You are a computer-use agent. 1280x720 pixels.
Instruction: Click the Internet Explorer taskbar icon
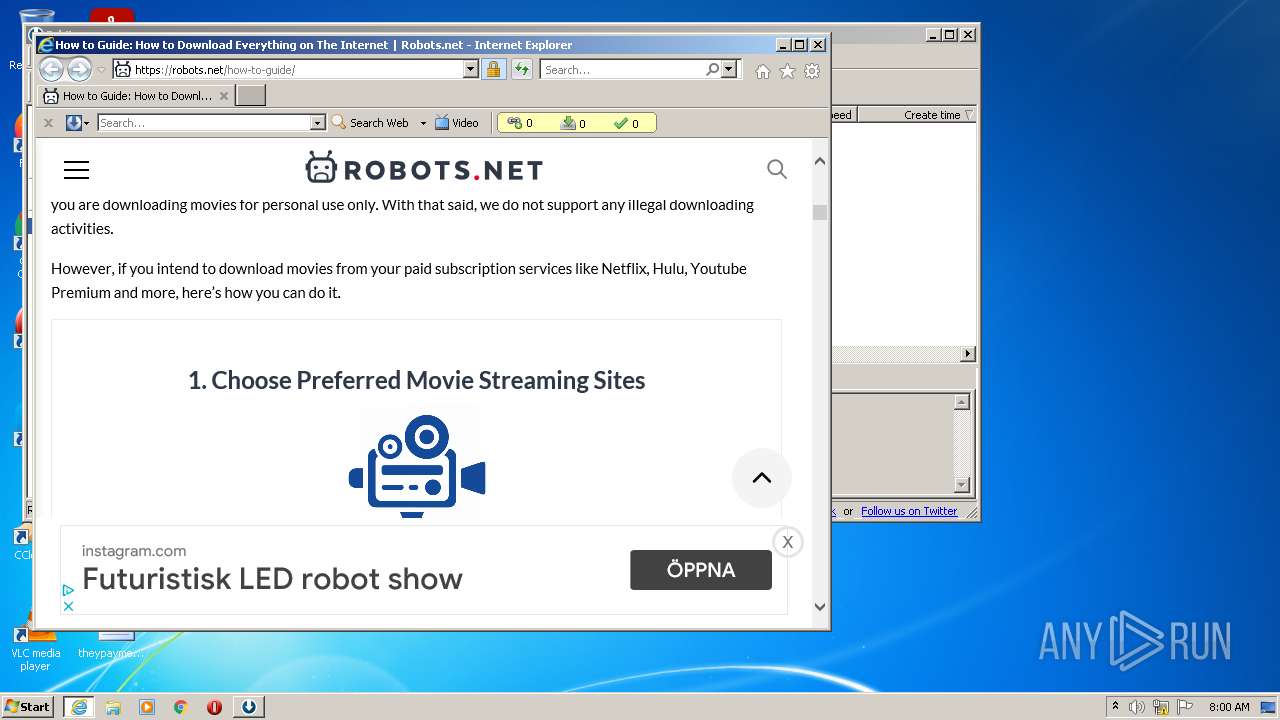click(78, 706)
